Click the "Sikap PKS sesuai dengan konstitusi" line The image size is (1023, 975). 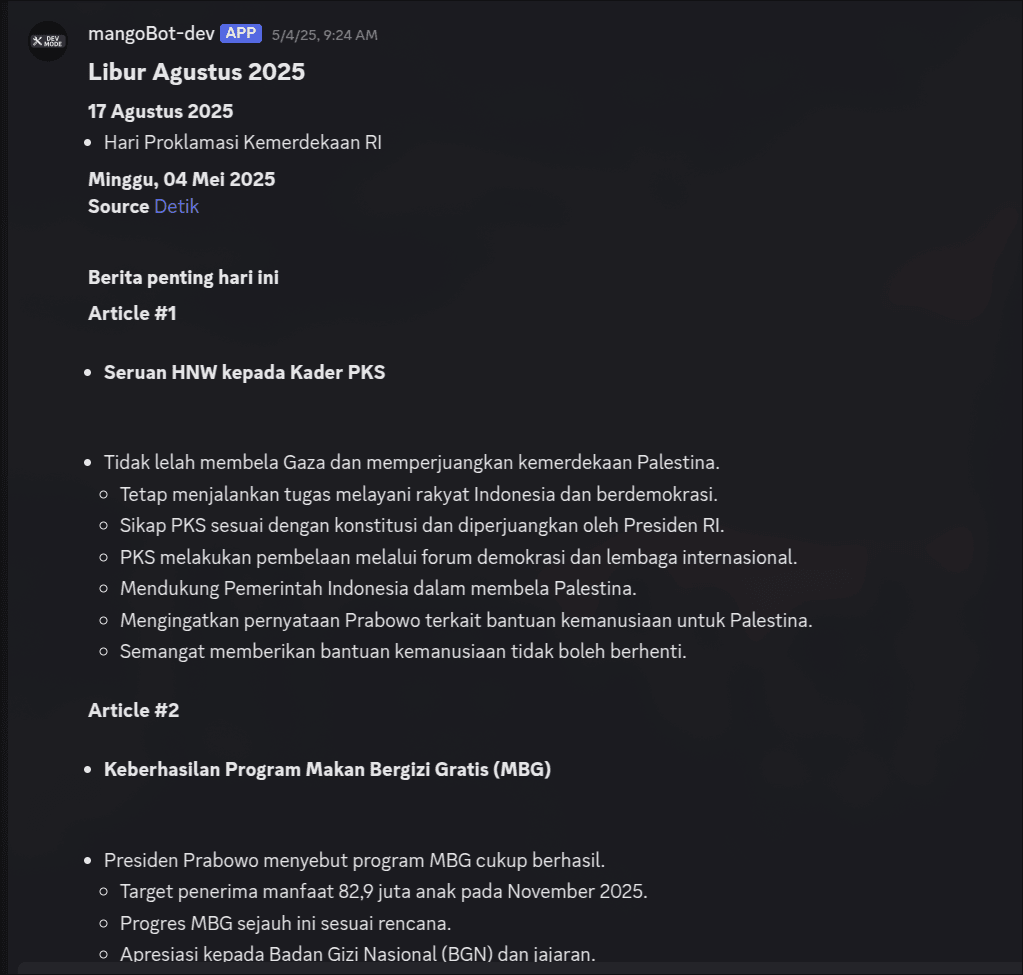421,525
